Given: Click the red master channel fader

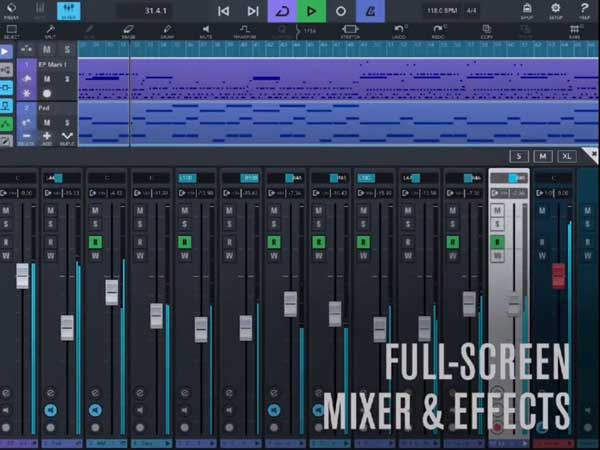Looking at the screenshot, I should (x=558, y=275).
